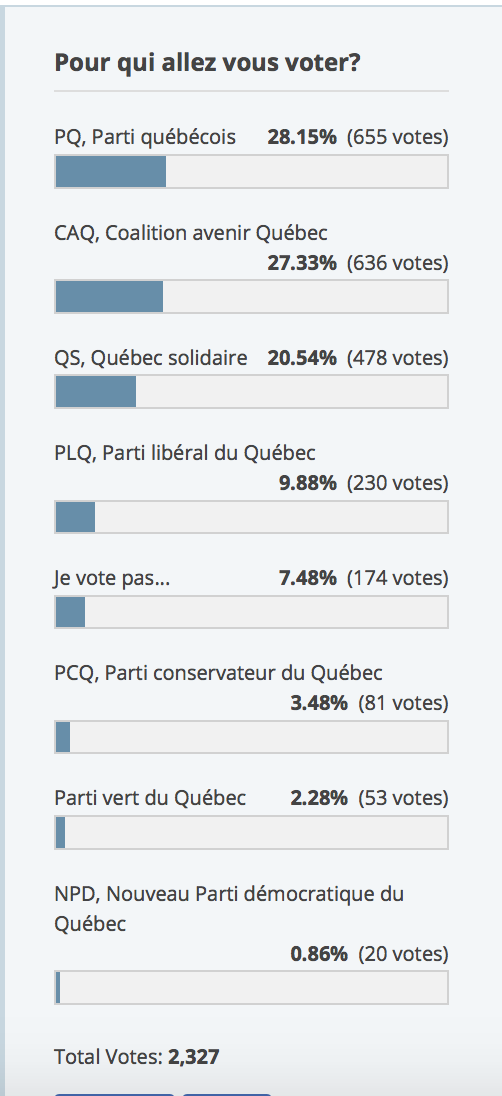Click the "PQ, Parti québécois" label

pyautogui.click(x=145, y=137)
